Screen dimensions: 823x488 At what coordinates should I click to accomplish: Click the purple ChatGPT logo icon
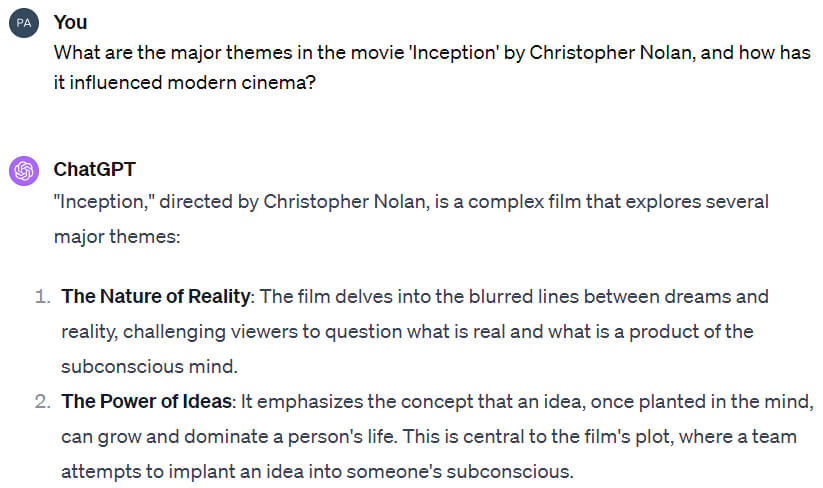click(x=23, y=170)
